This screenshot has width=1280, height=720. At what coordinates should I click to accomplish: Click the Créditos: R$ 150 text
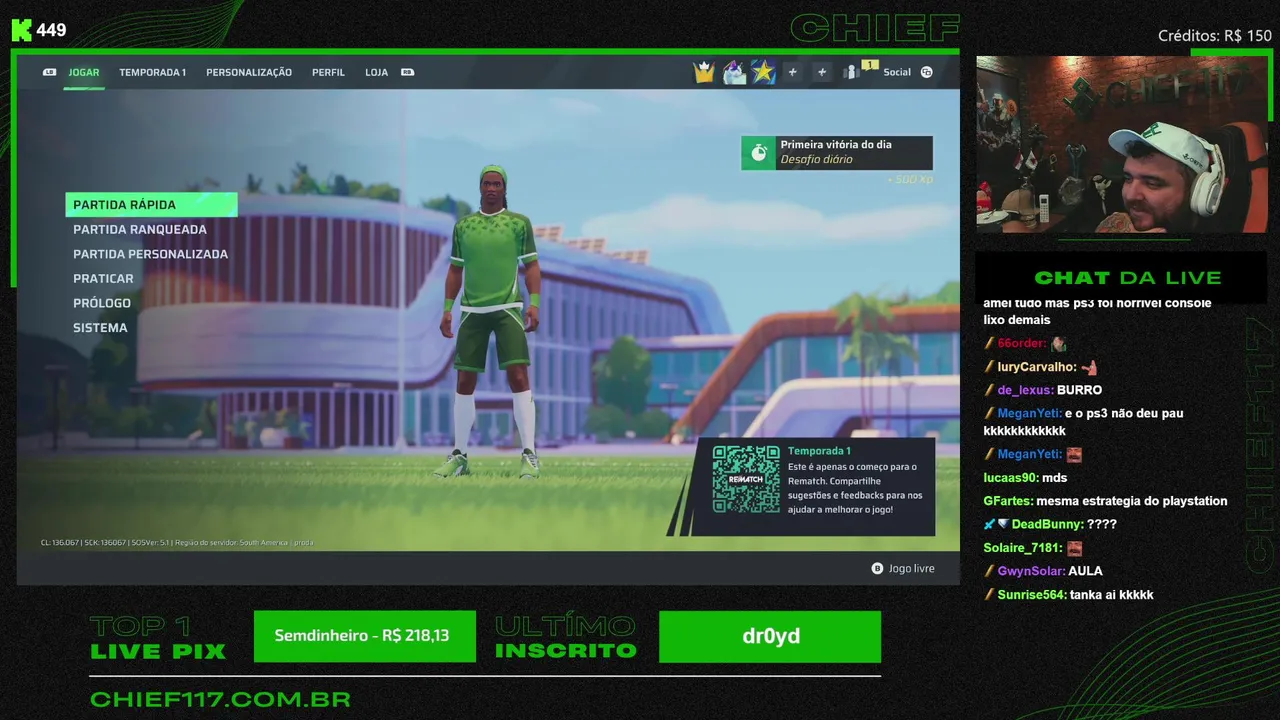pos(1215,36)
